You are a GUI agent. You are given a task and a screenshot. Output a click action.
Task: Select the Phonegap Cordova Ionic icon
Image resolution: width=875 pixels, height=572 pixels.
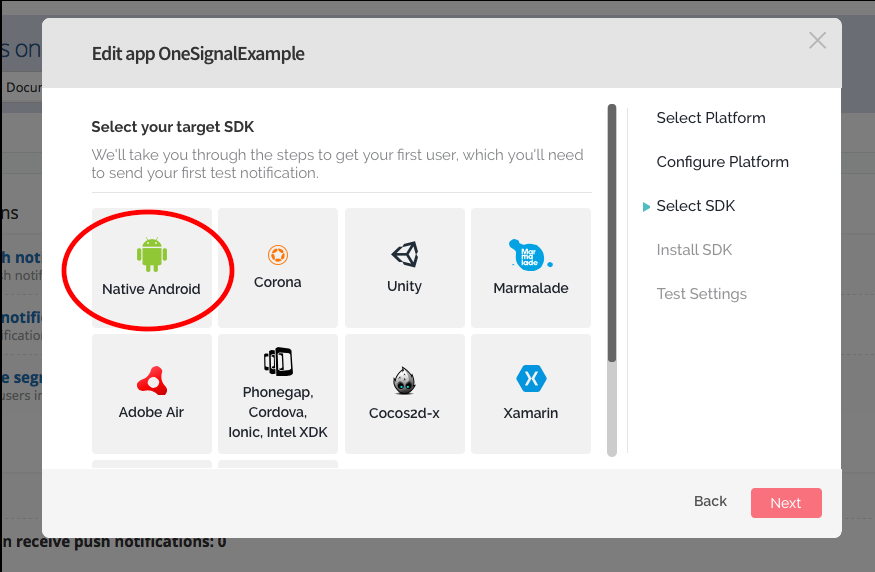[278, 362]
